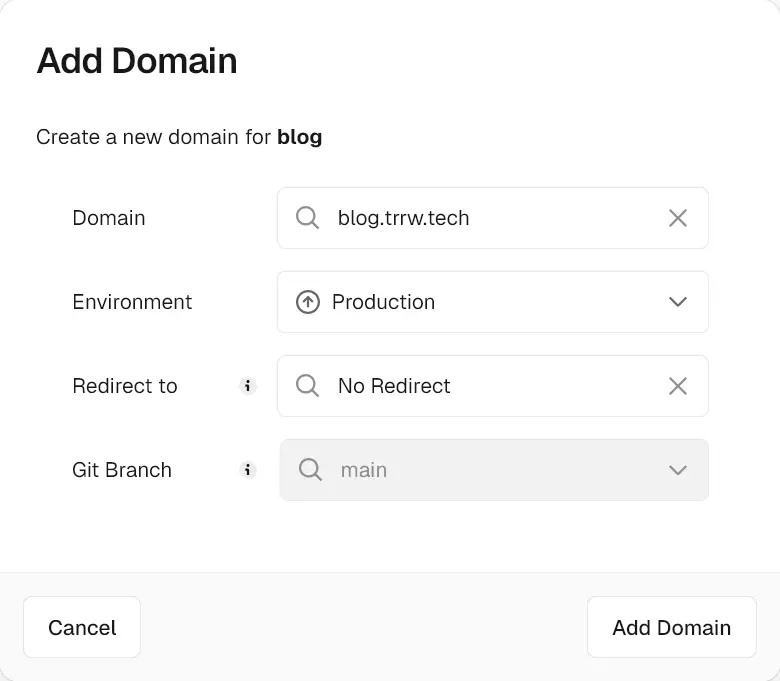Clear the blog.trrw.tech domain entry
Viewport: 780px width, 681px height.
click(677, 218)
